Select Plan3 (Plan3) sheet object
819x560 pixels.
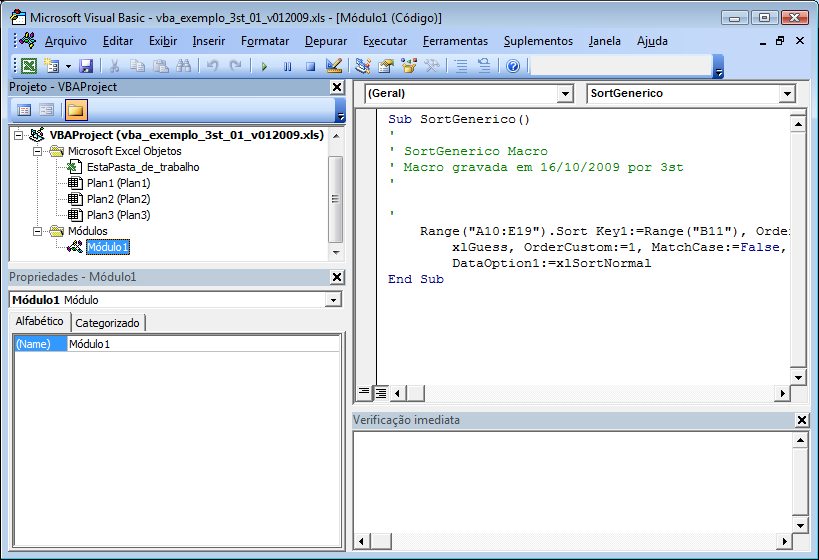click(x=119, y=215)
